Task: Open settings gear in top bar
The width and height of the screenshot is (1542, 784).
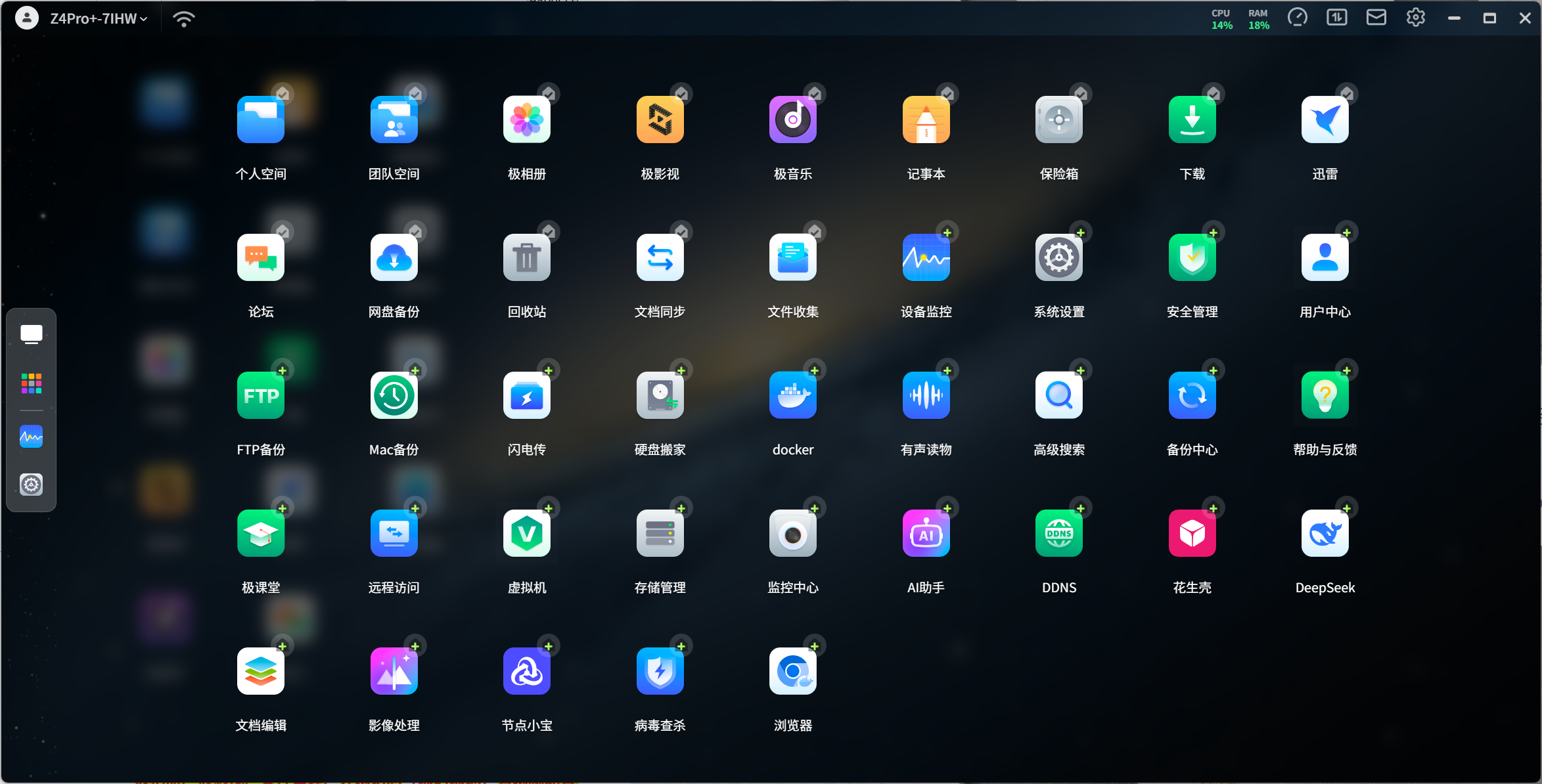Action: point(1415,18)
